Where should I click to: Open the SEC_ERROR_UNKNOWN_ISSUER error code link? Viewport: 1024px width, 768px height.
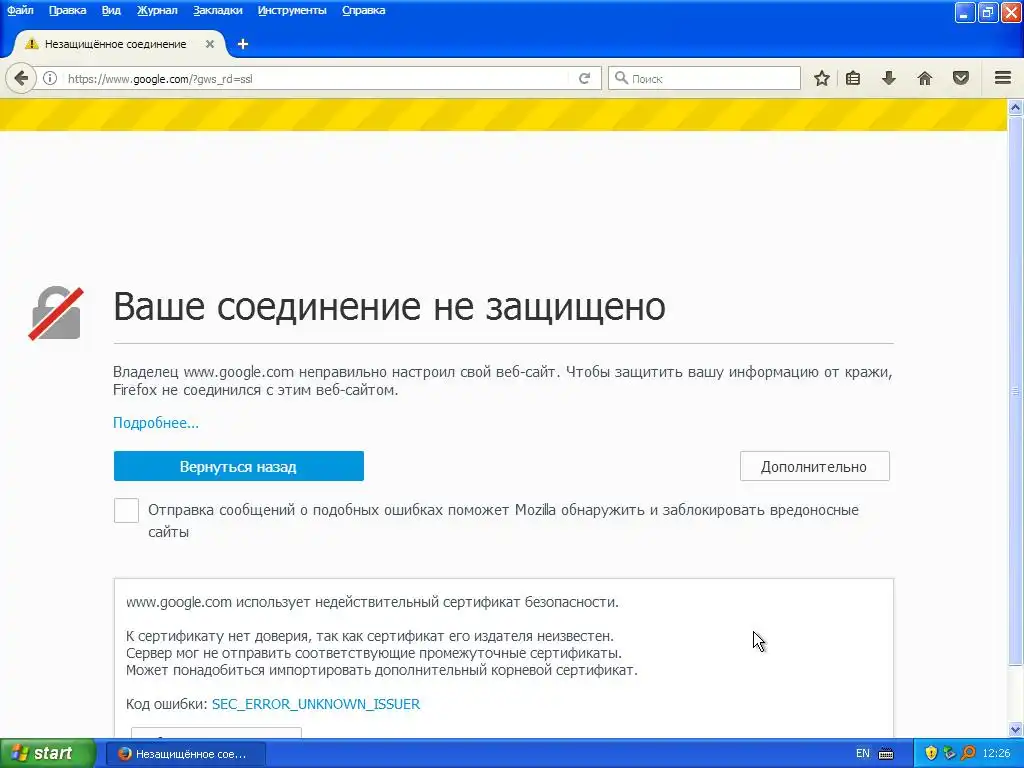click(316, 704)
